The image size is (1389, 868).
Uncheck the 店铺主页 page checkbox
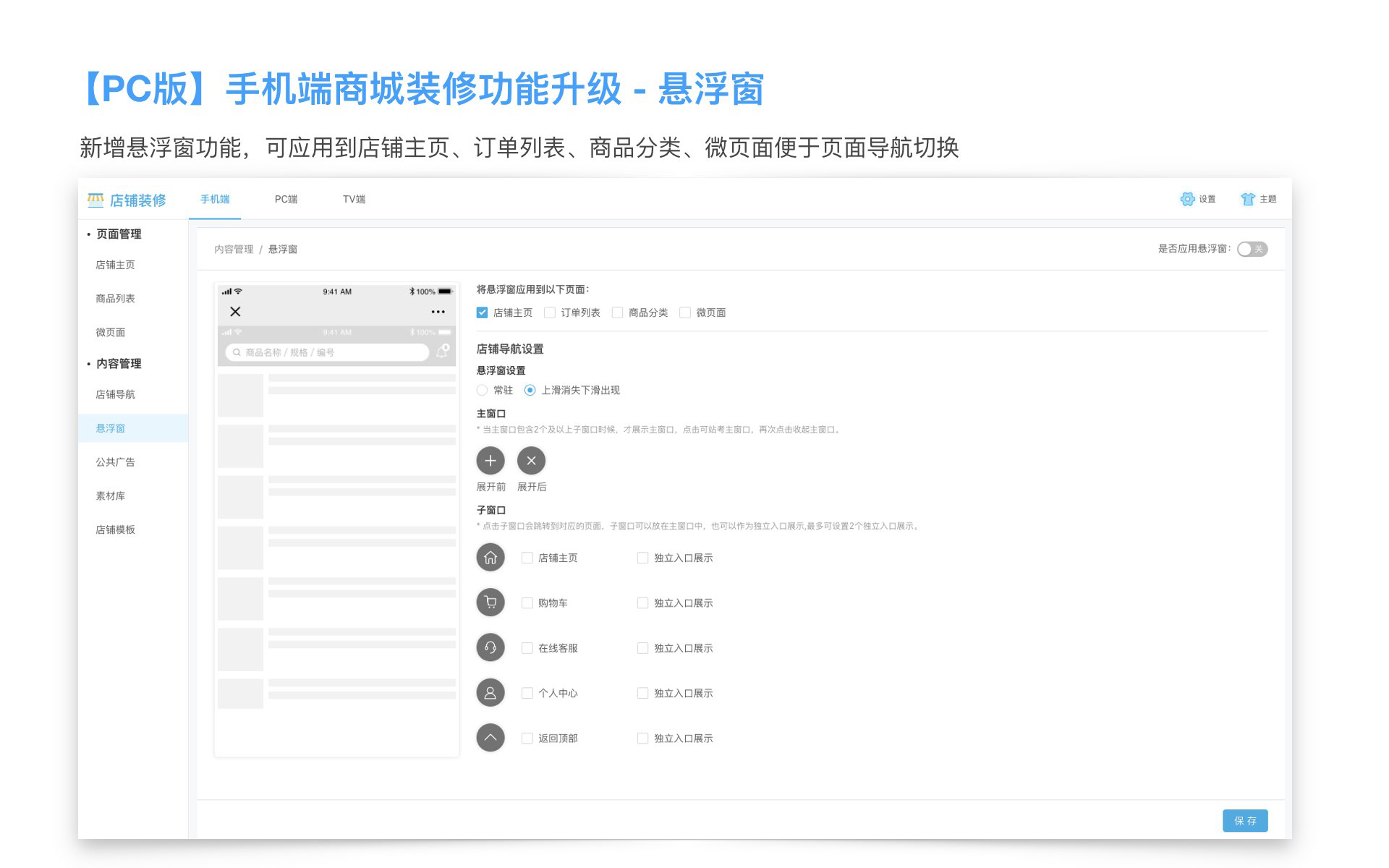(483, 312)
